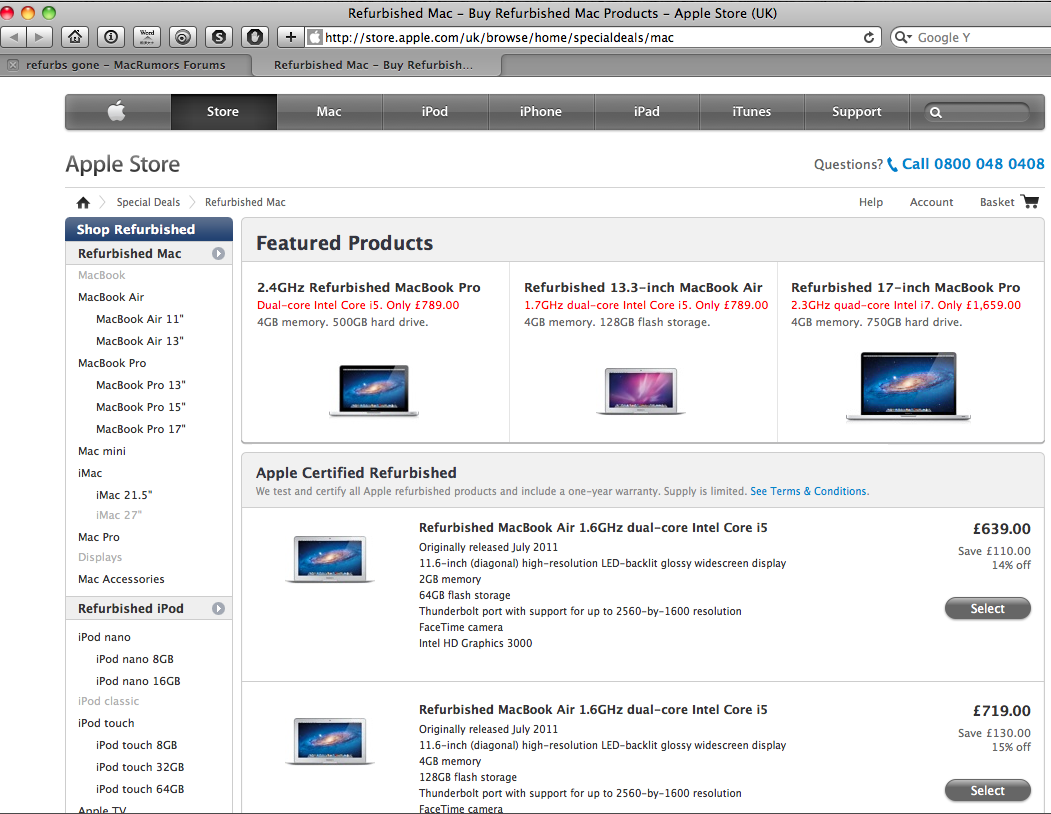Select MacBook Pro 17" in the sidebar

(x=141, y=429)
